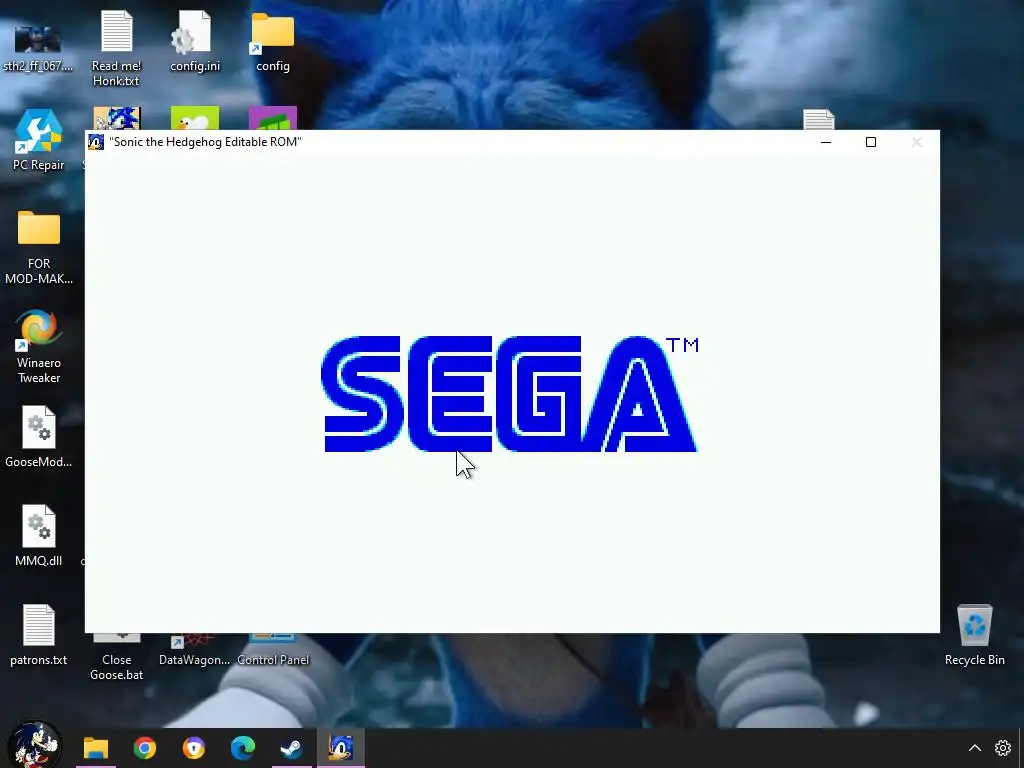Open the settings gear in the system tray
Image resolution: width=1024 pixels, height=768 pixels.
click(1002, 748)
